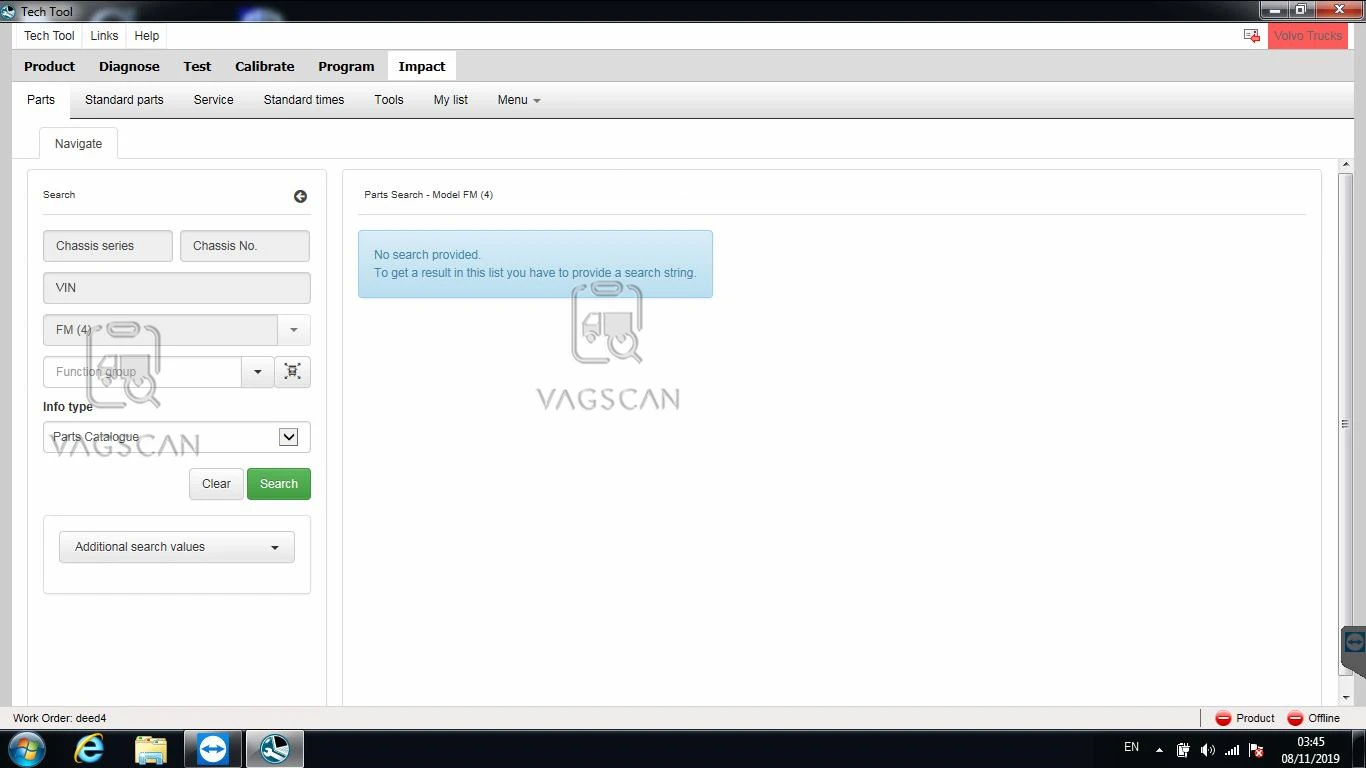The height and width of the screenshot is (768, 1366).
Task: Expand the Function group dropdown arrow
Action: tap(257, 372)
